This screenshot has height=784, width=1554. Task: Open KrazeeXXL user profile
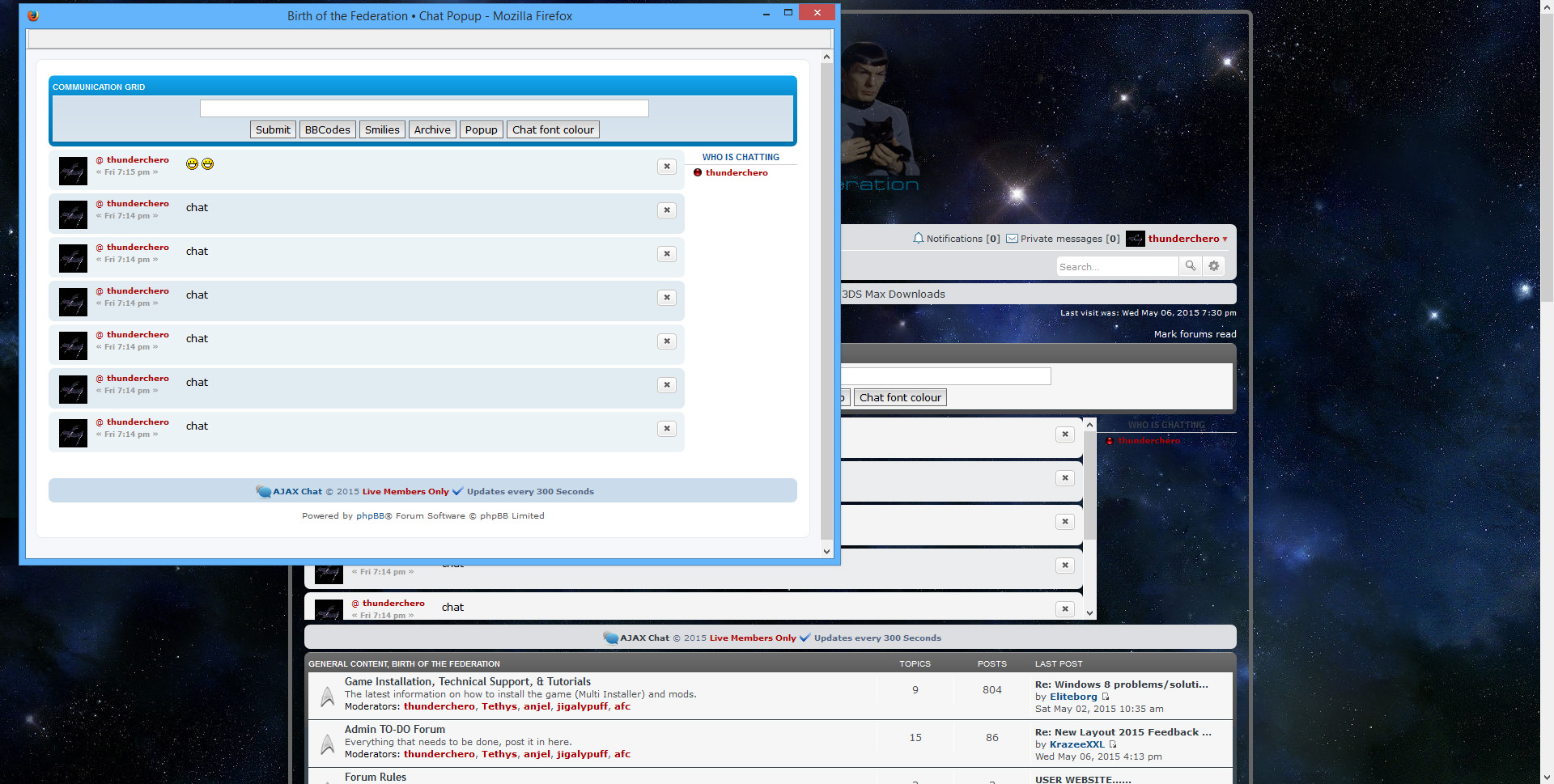(x=1076, y=744)
